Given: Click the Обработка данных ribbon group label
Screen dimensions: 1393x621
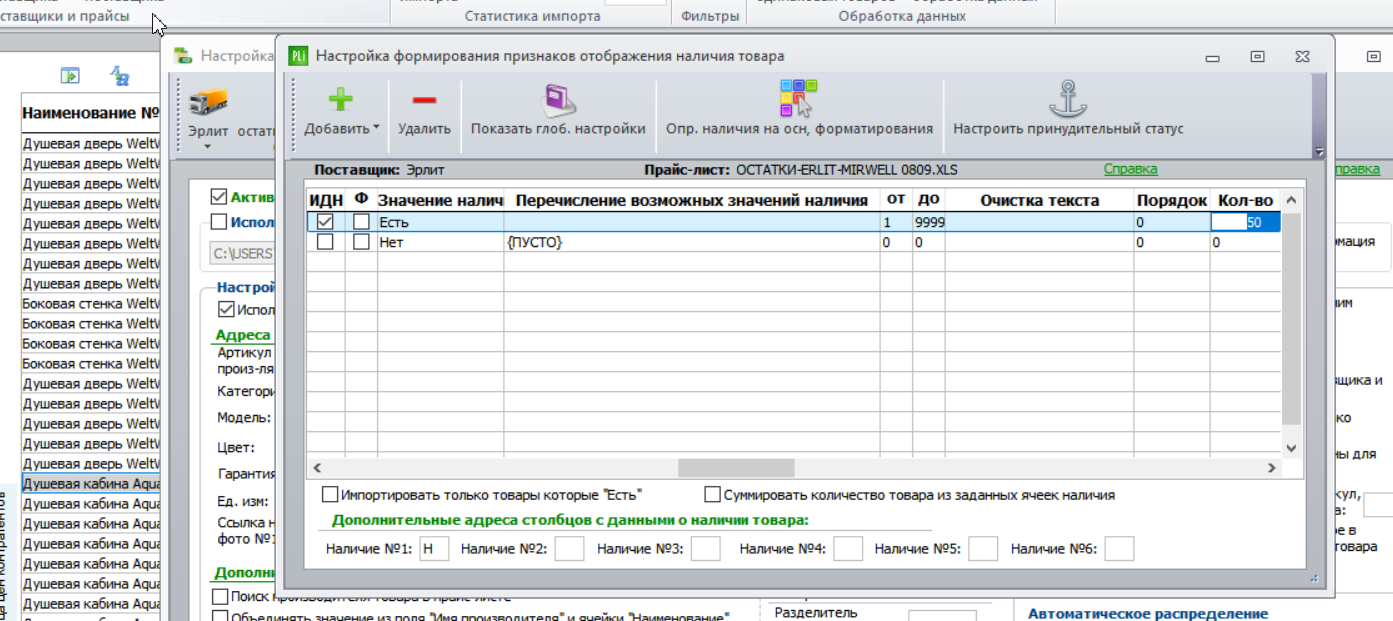Looking at the screenshot, I should tap(902, 16).
